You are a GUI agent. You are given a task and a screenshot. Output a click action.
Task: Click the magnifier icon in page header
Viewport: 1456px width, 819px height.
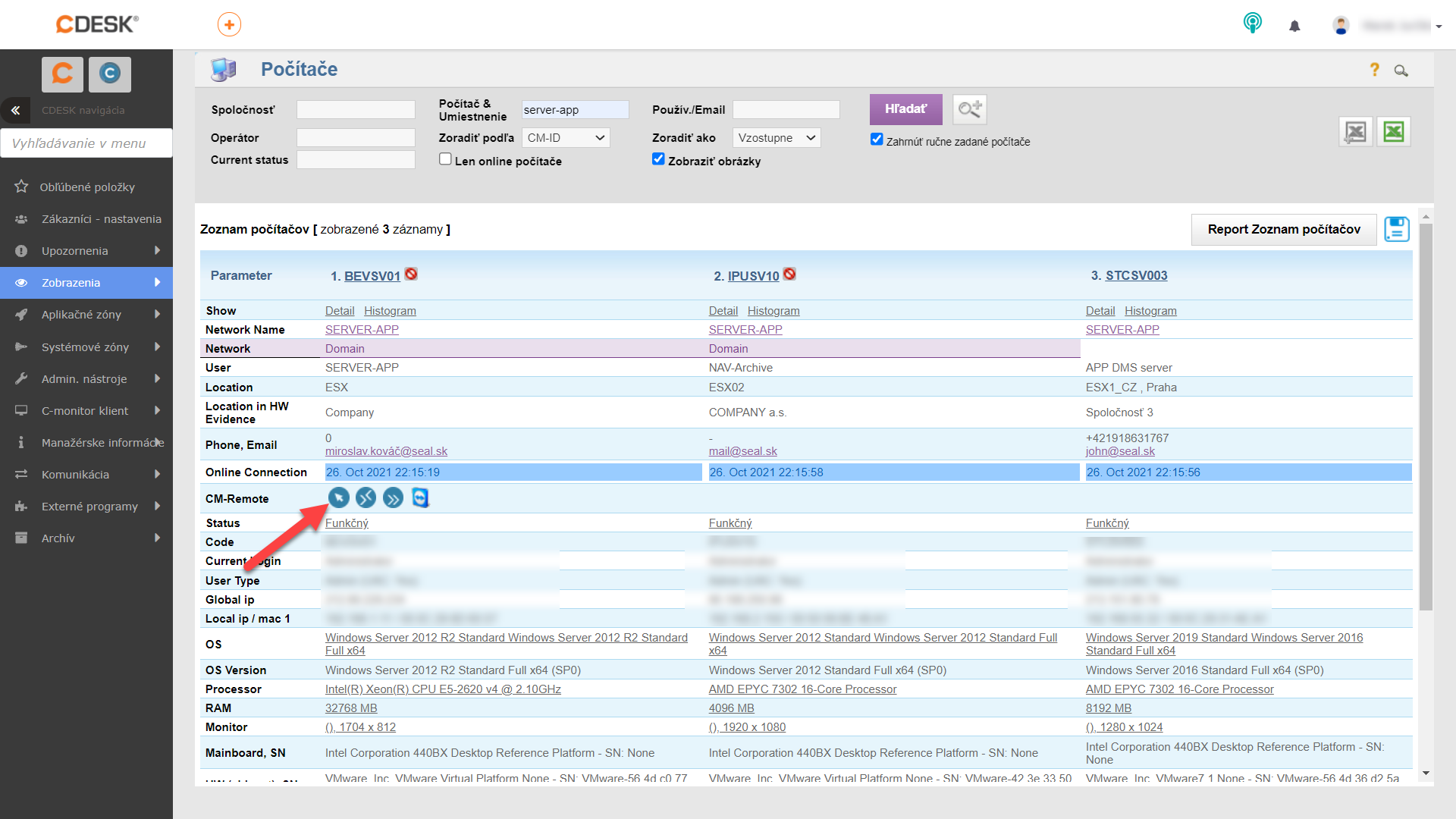(1401, 71)
